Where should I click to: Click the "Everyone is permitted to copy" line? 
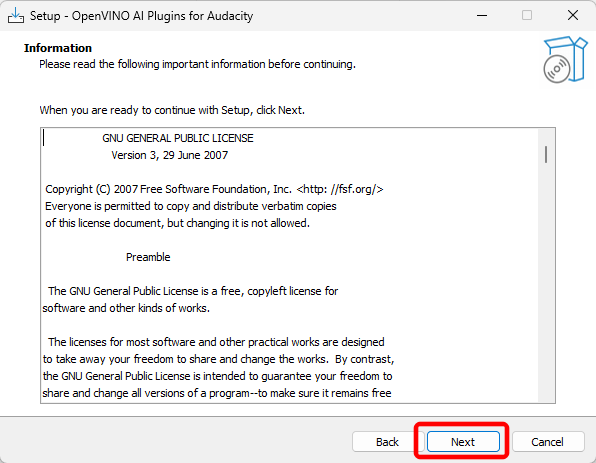191,206
